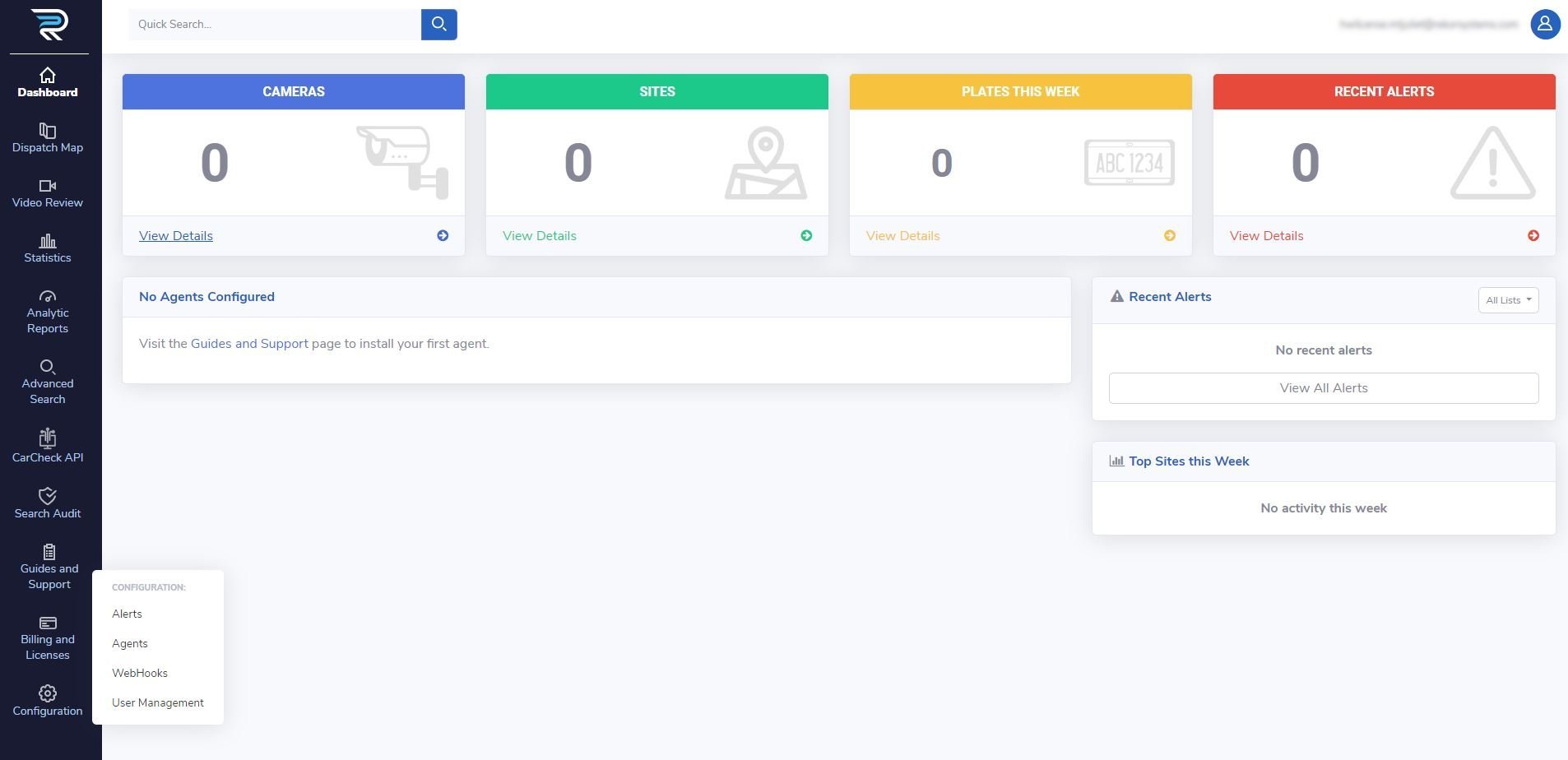Open CarCheck API sidebar item
Screen dimensions: 1568x760
click(48, 447)
